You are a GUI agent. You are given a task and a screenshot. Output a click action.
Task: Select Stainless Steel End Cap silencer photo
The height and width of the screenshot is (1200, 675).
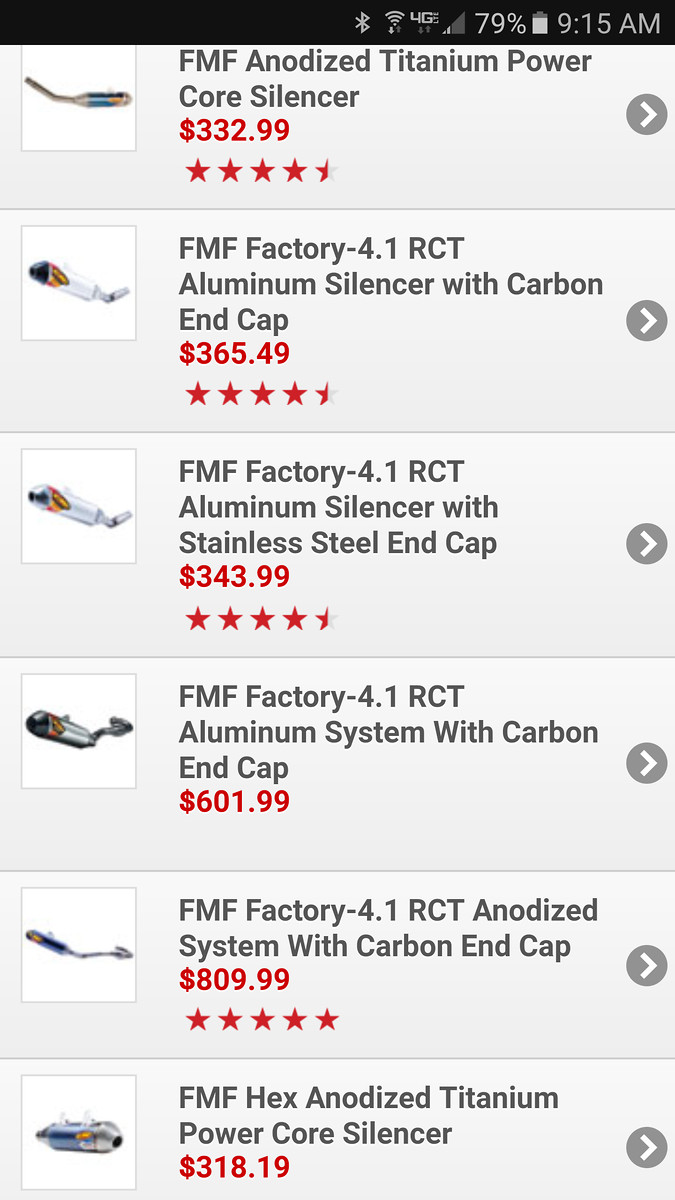click(x=79, y=506)
